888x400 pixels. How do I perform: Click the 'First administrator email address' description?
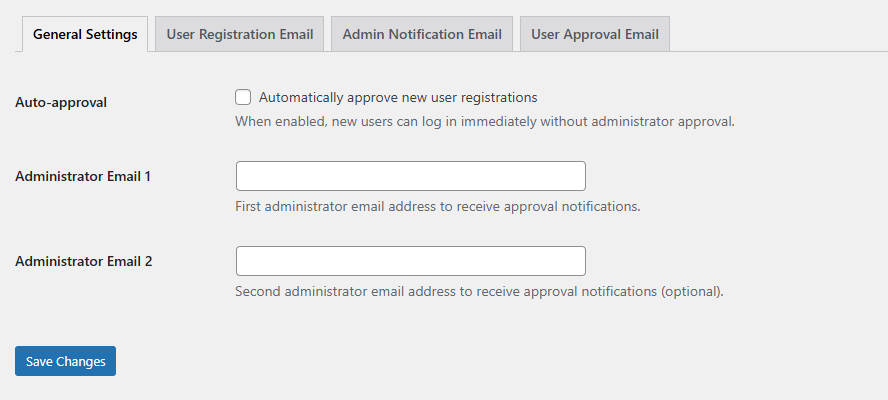(437, 207)
